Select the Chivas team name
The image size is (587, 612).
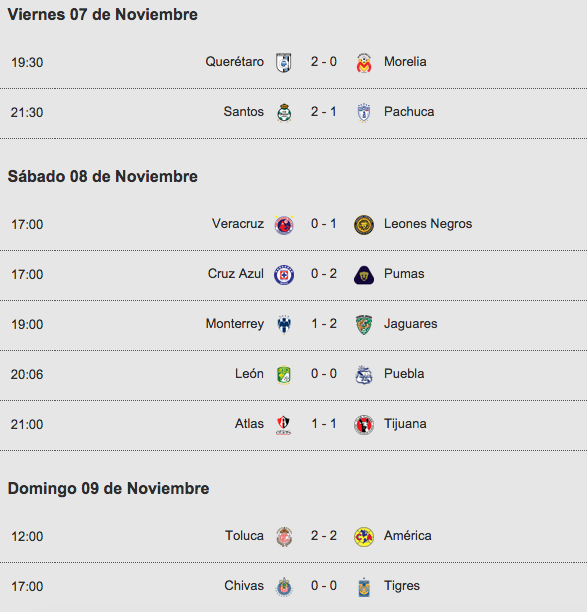[x=244, y=585]
